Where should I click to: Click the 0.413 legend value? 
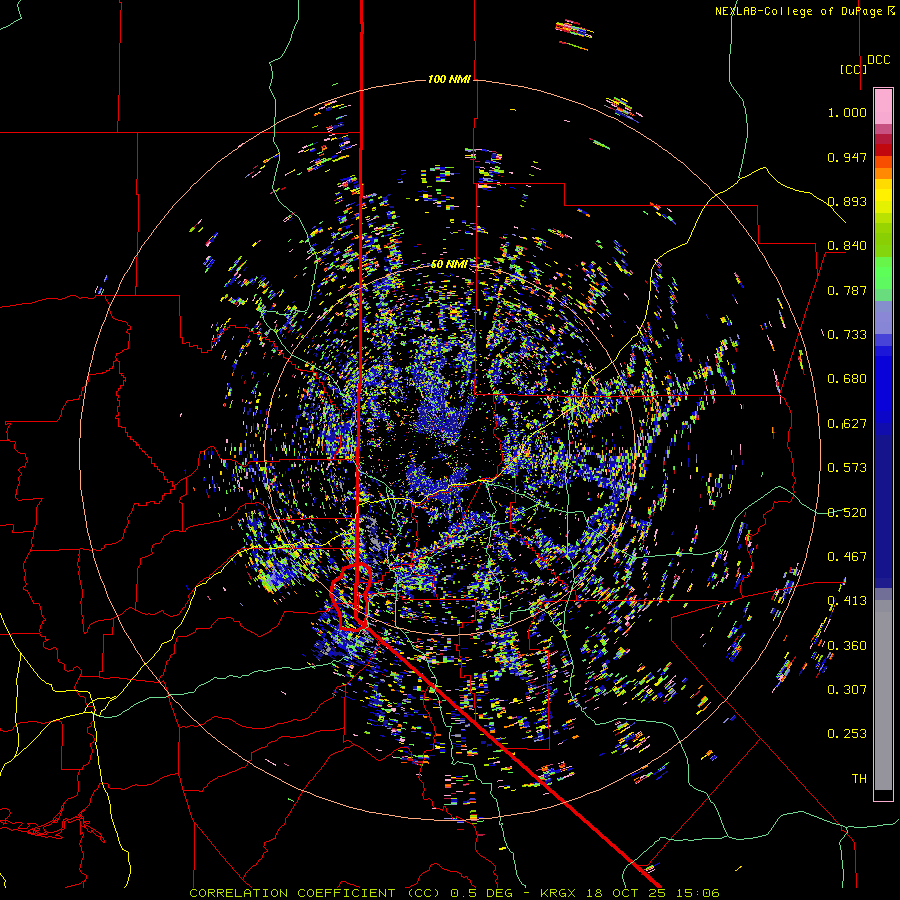coord(847,601)
